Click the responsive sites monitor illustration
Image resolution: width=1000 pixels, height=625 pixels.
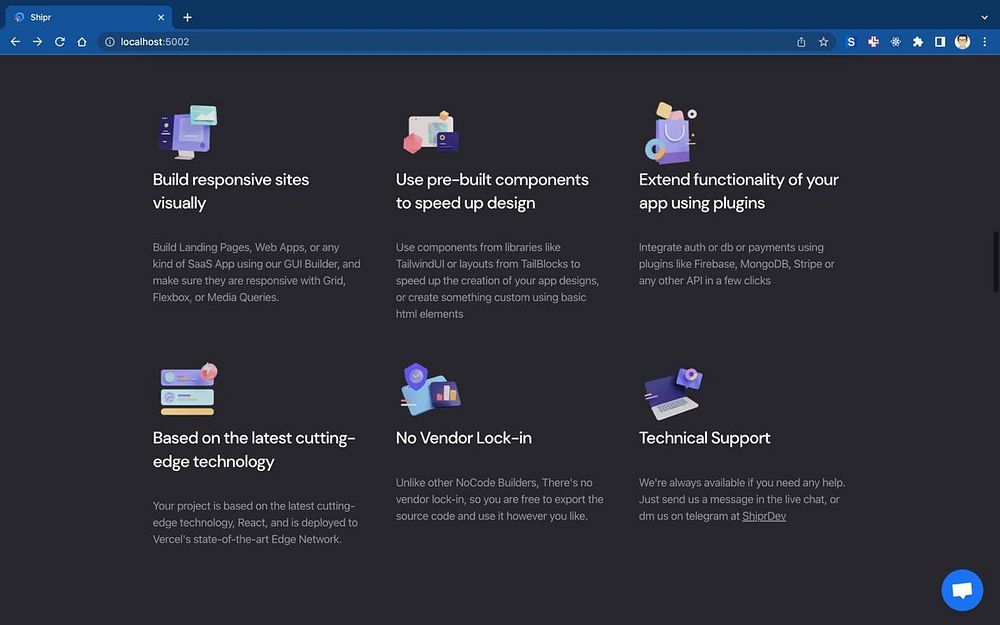(x=188, y=132)
